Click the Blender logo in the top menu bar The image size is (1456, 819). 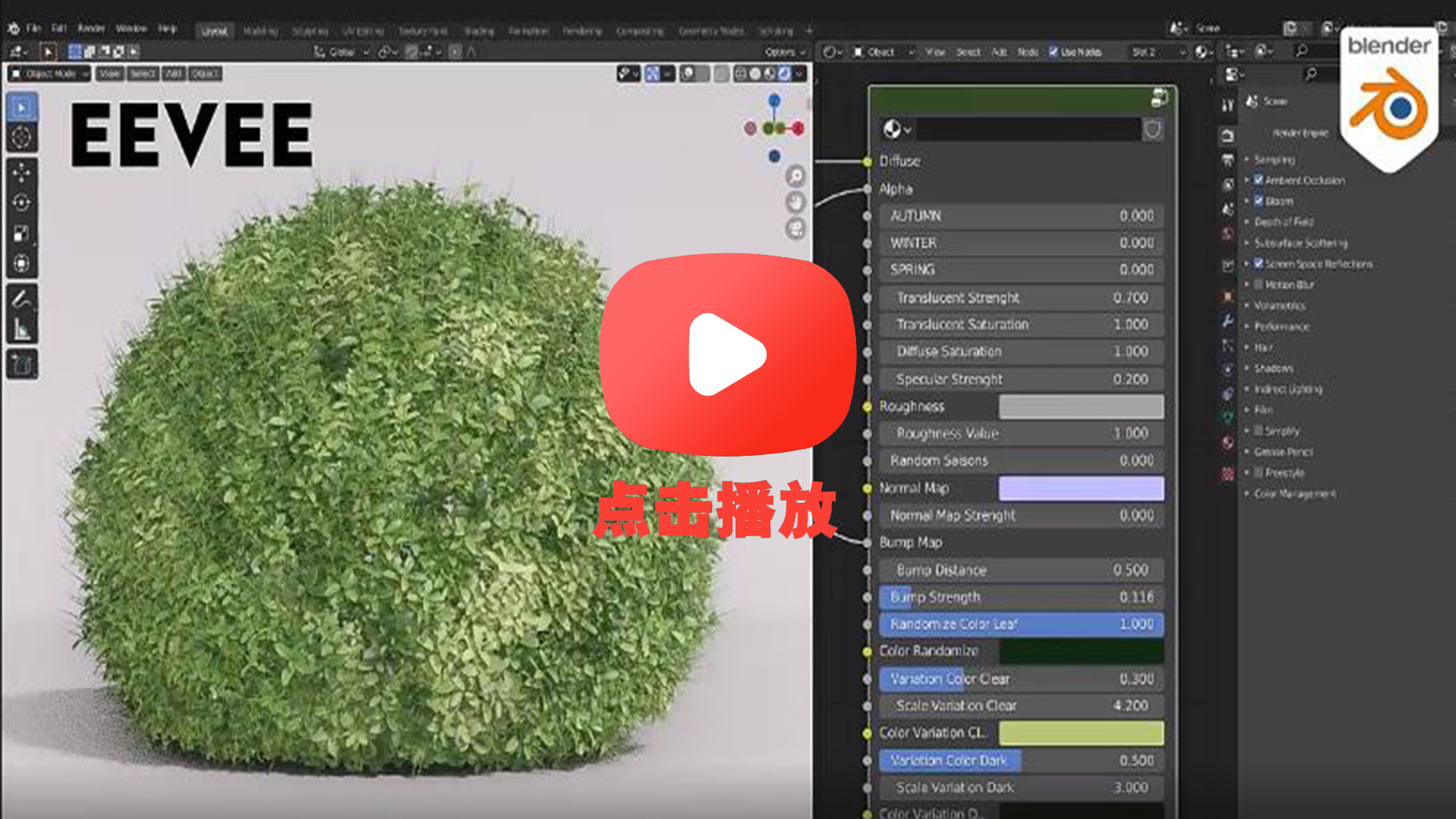14,29
